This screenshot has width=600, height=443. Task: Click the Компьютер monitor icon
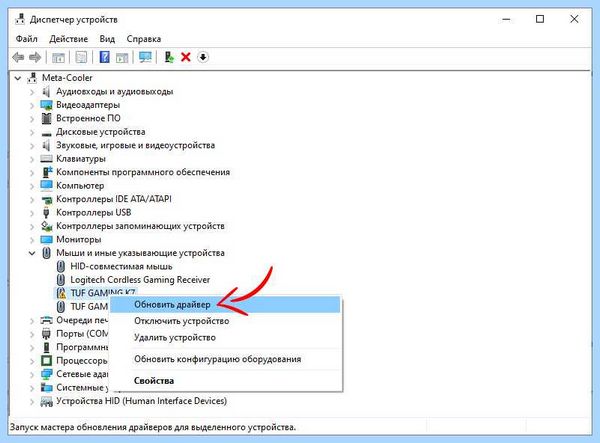[x=46, y=186]
